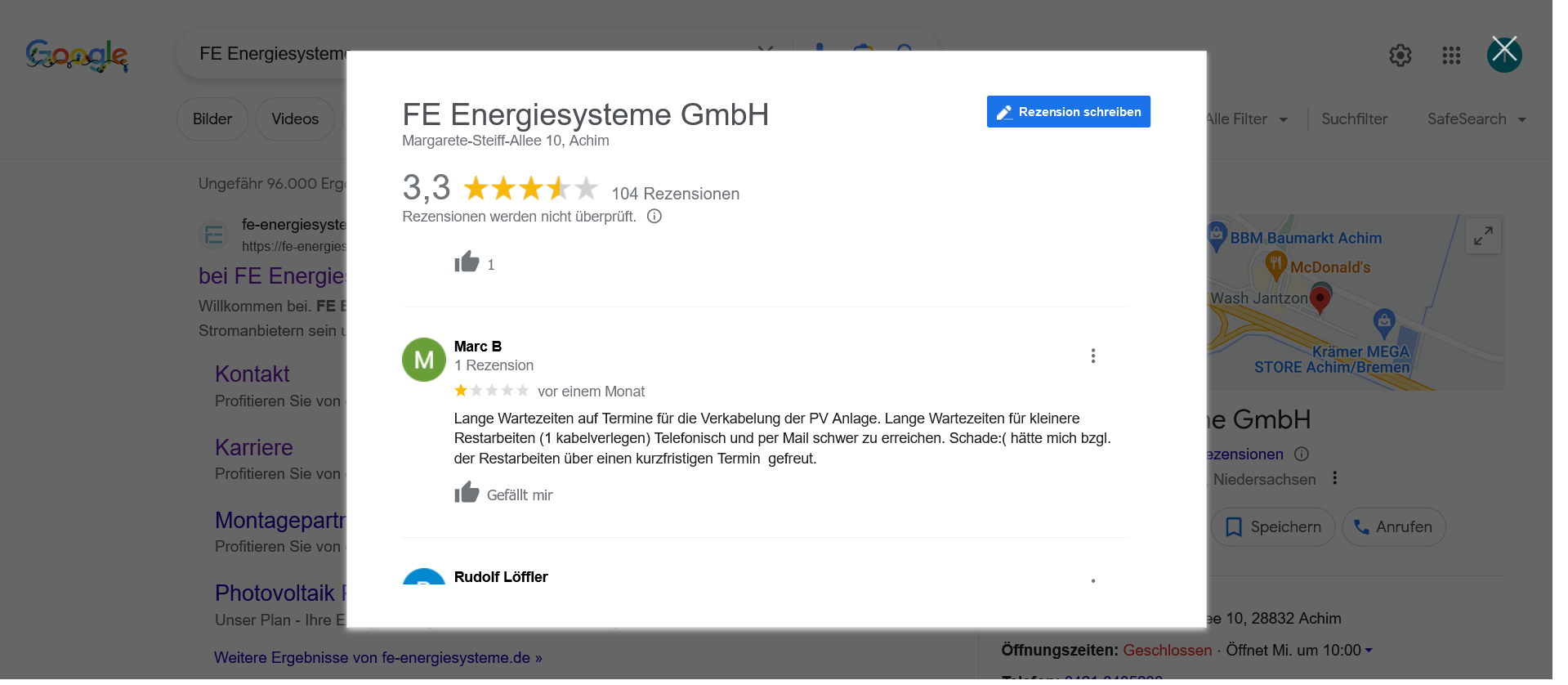
Task: Open Marc B's review options menu
Action: pyautogui.click(x=1092, y=356)
